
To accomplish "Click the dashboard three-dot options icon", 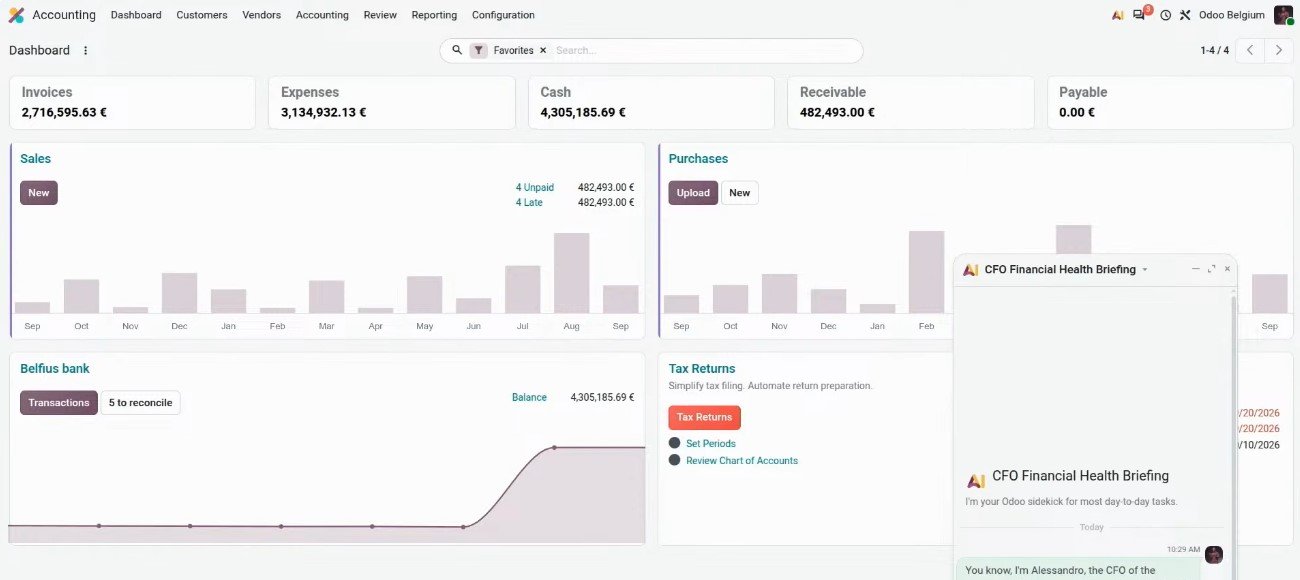I will tap(85, 50).
